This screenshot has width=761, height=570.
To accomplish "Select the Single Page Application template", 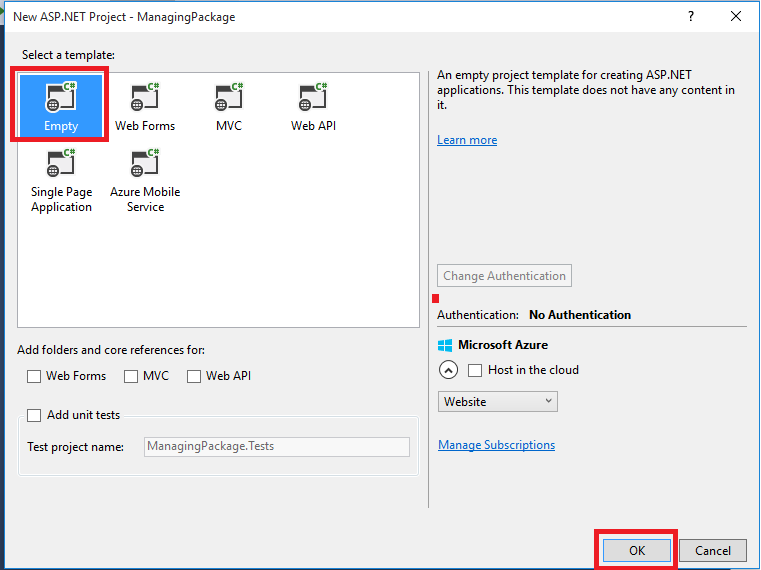I will [61, 181].
